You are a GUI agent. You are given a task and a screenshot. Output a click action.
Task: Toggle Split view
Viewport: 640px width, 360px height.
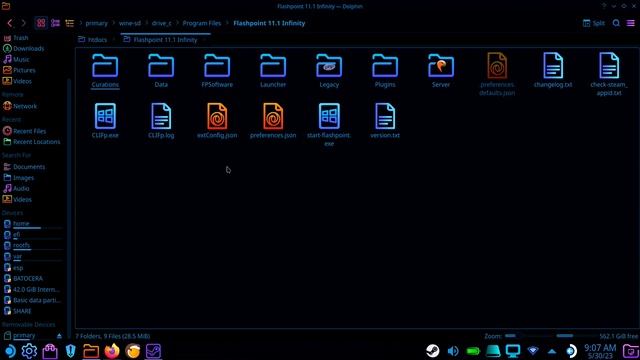click(x=594, y=23)
